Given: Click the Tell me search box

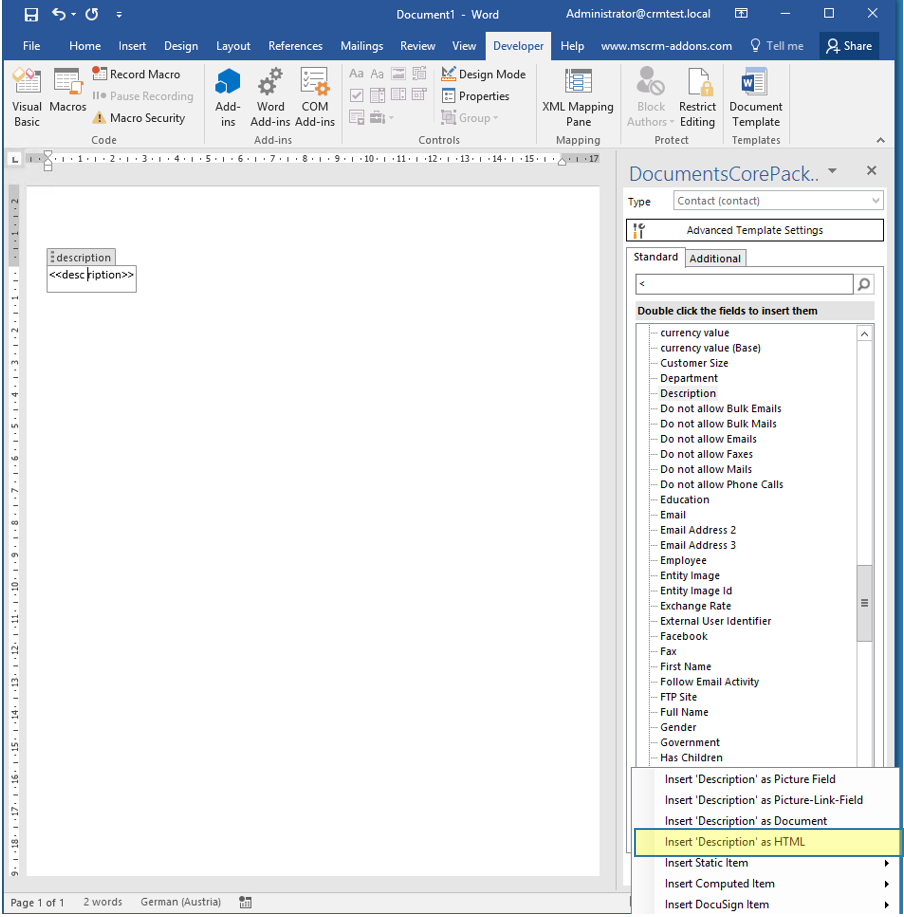Looking at the screenshot, I should 777,46.
